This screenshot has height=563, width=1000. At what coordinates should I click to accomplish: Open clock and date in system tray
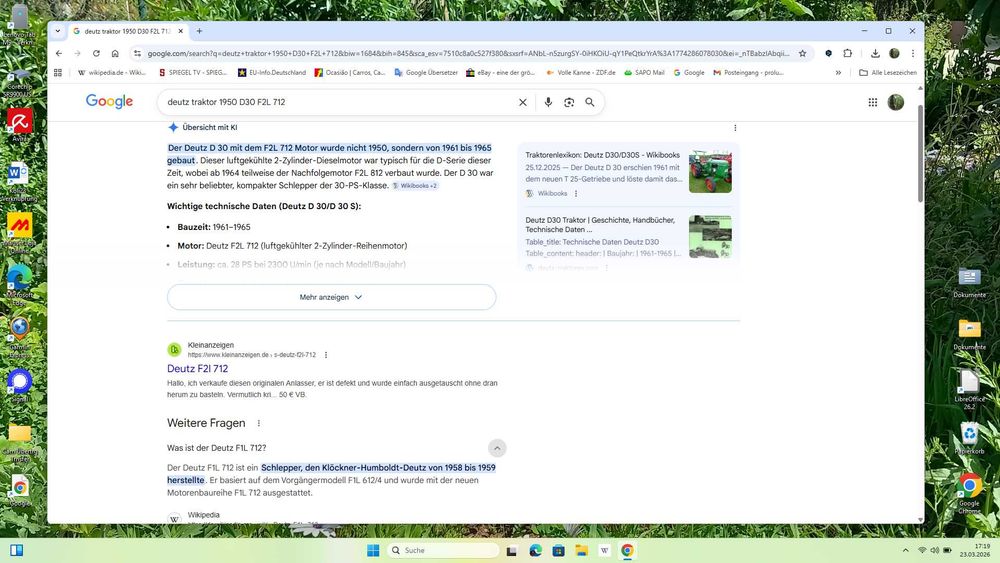click(974, 550)
